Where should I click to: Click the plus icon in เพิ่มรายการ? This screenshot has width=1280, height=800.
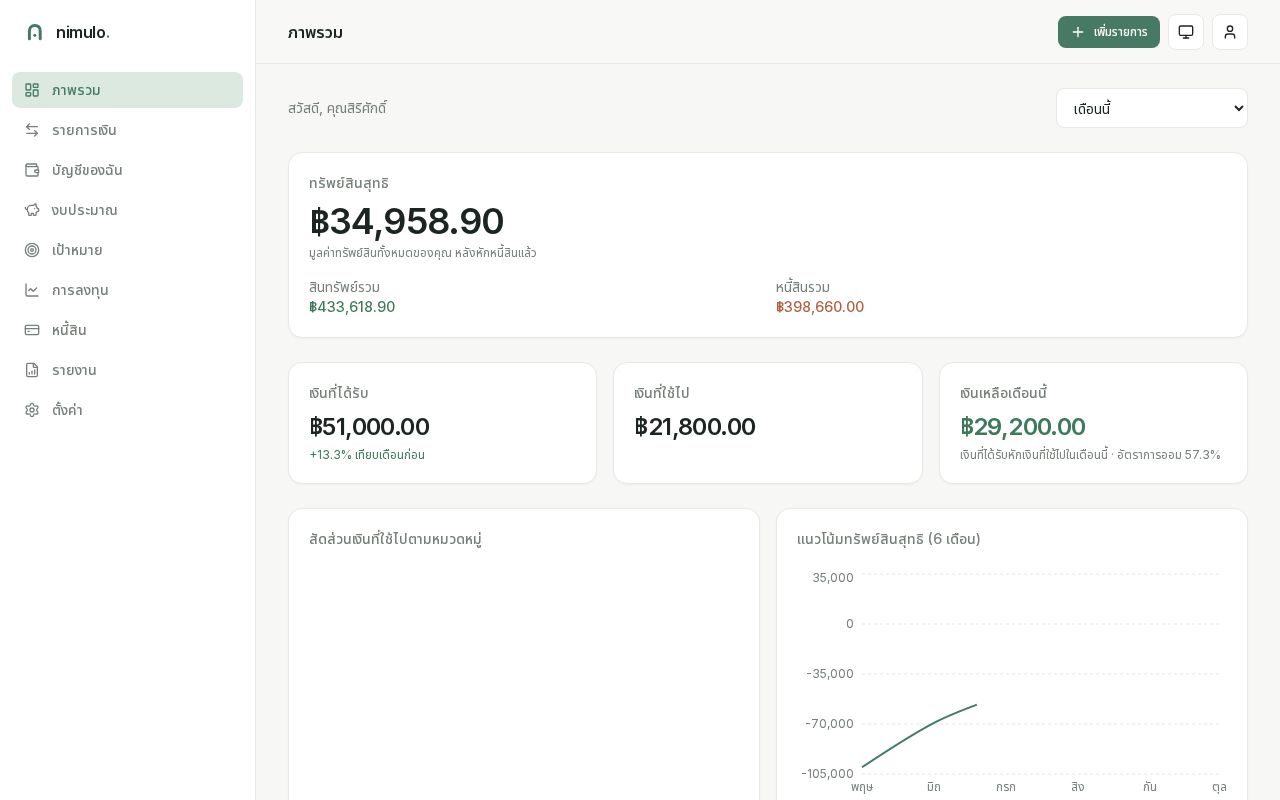(1078, 32)
